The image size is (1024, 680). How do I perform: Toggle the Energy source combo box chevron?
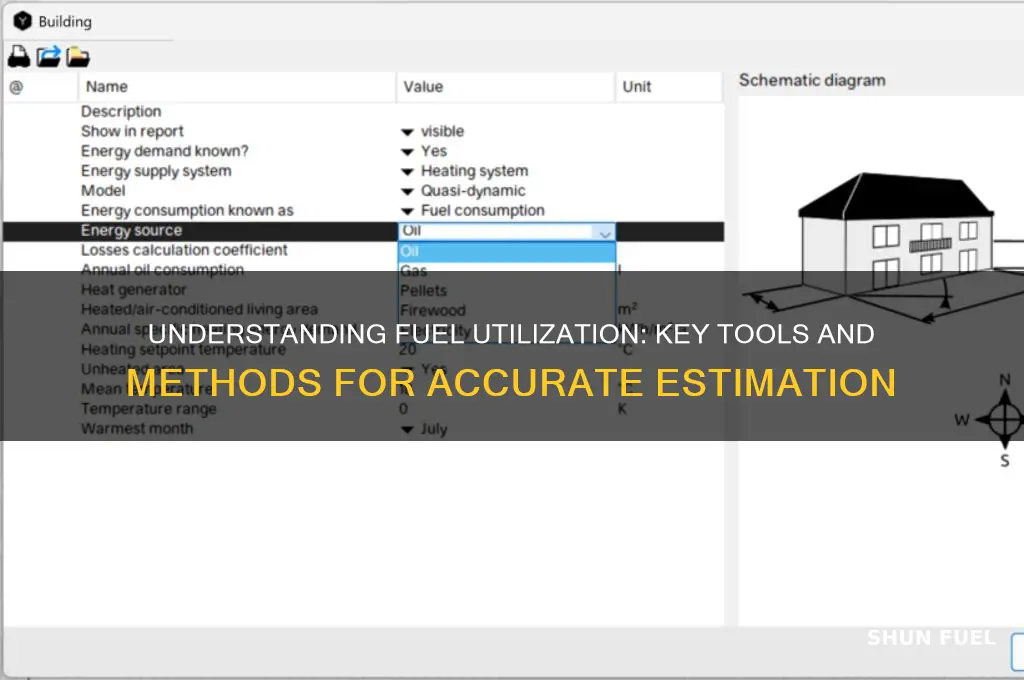[x=604, y=232]
